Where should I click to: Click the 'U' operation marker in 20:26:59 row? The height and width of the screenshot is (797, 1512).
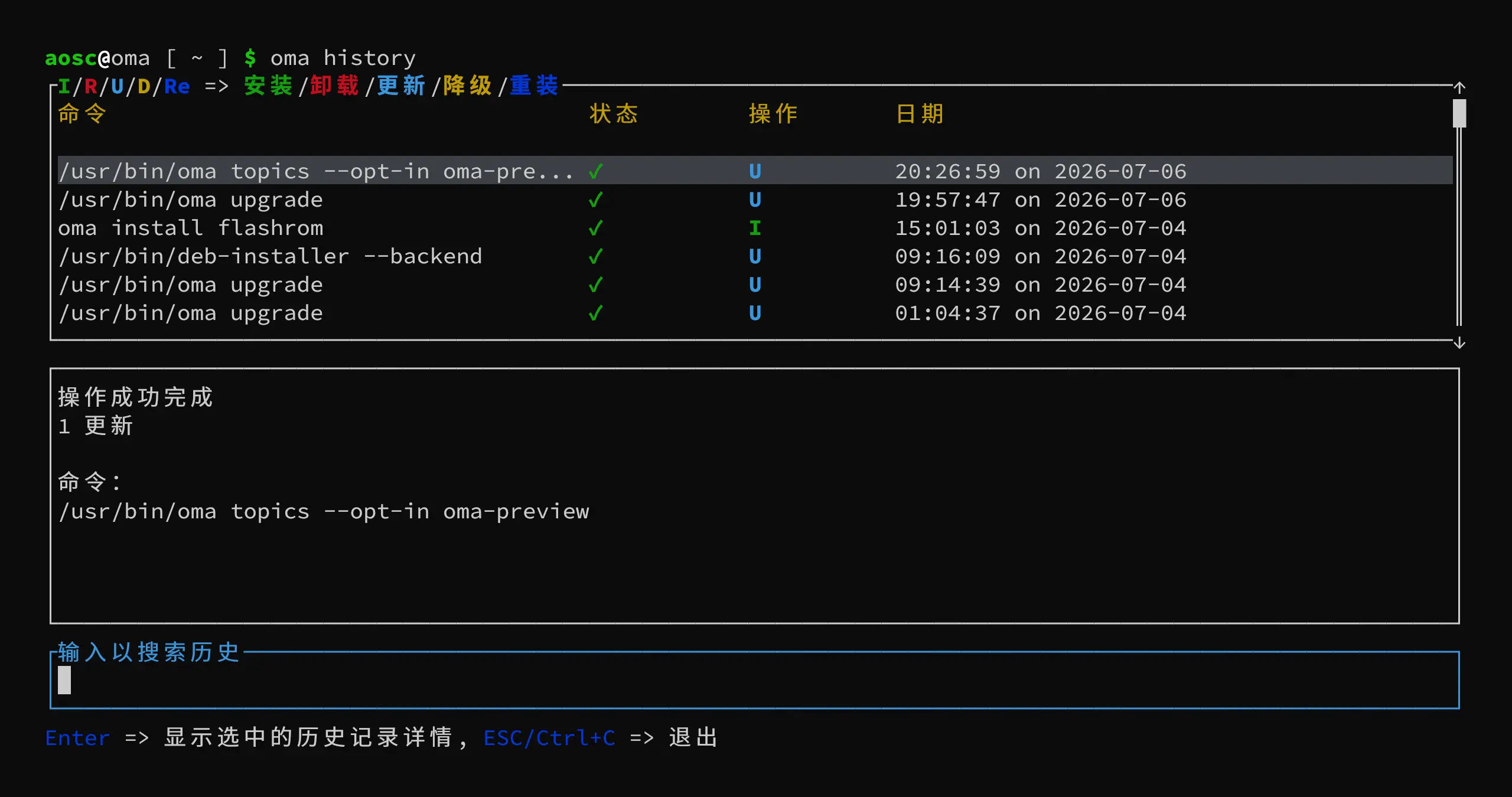755,171
